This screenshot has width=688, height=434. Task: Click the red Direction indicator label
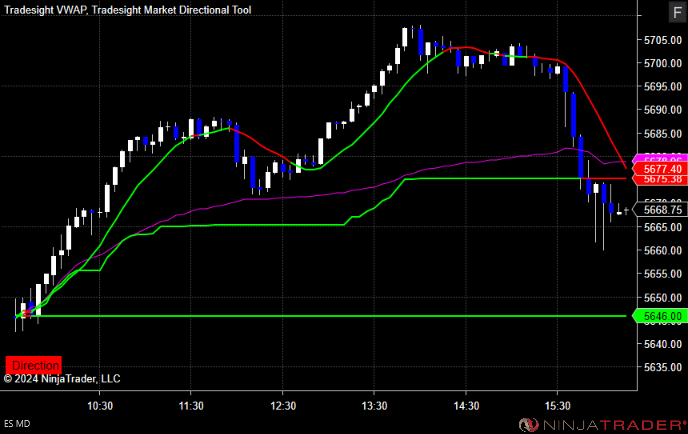click(x=33, y=365)
